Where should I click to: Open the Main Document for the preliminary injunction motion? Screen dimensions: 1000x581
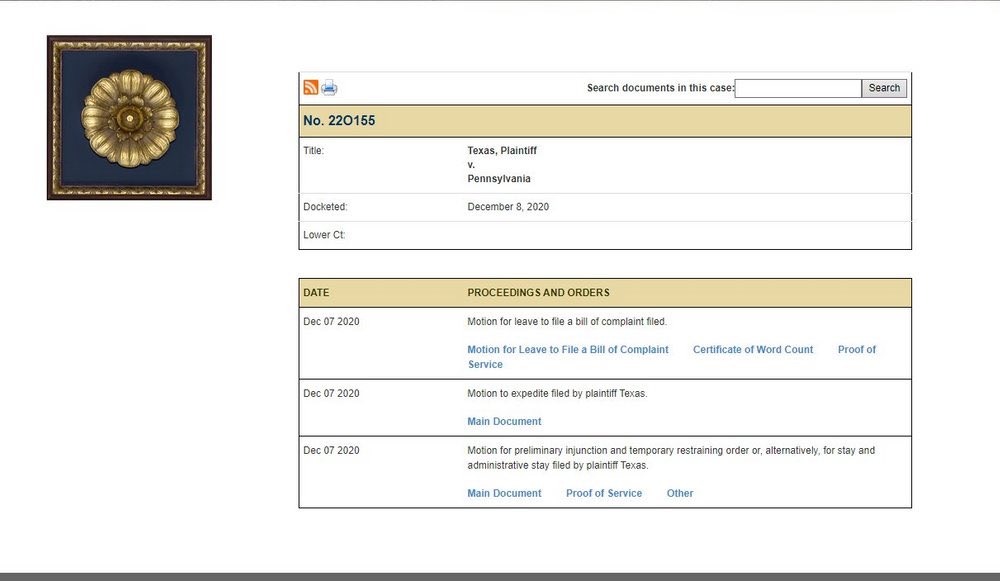[504, 493]
